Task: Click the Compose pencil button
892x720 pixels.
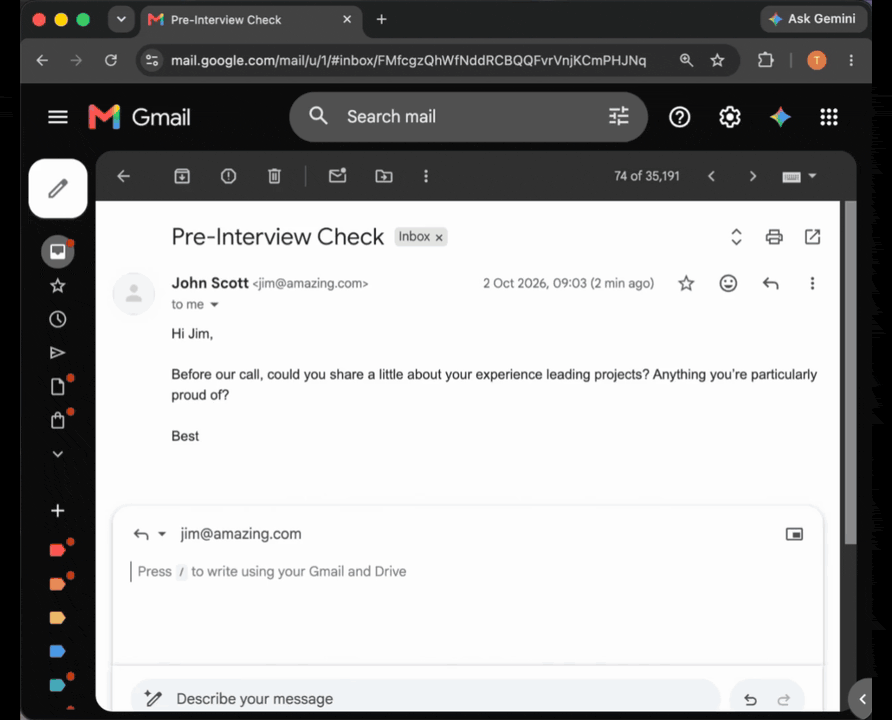Action: (x=58, y=188)
